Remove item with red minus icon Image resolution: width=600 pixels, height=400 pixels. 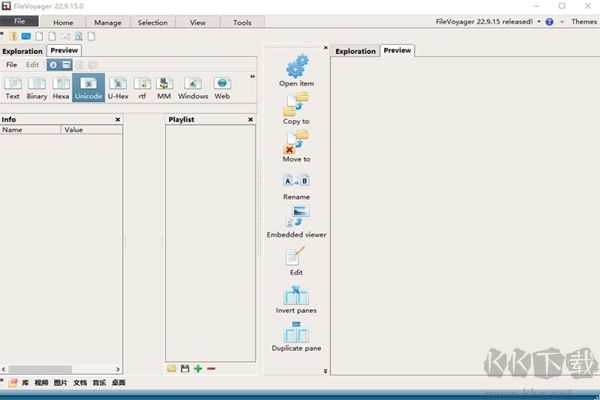pyautogui.click(x=211, y=369)
